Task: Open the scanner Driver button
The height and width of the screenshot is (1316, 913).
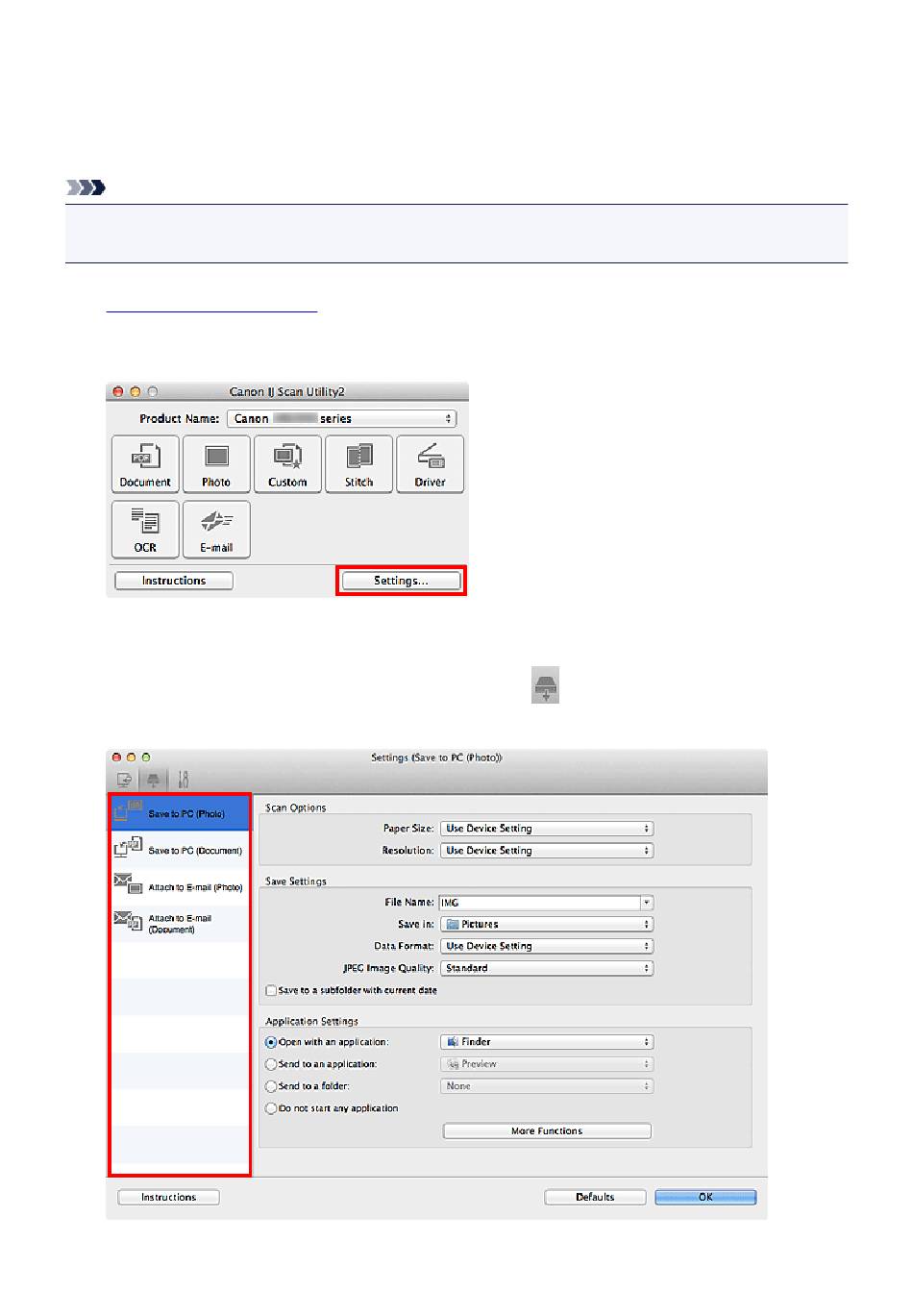Action: (x=430, y=464)
